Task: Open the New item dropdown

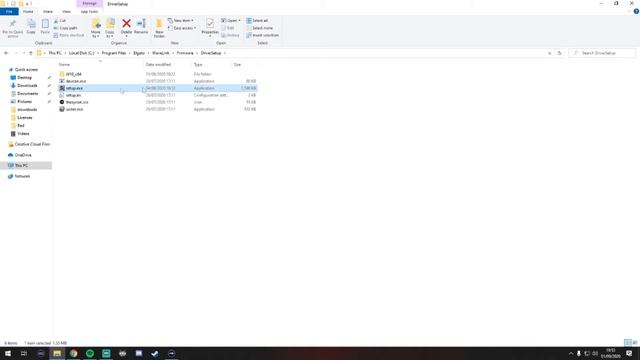Action: pyautogui.click(x=181, y=20)
